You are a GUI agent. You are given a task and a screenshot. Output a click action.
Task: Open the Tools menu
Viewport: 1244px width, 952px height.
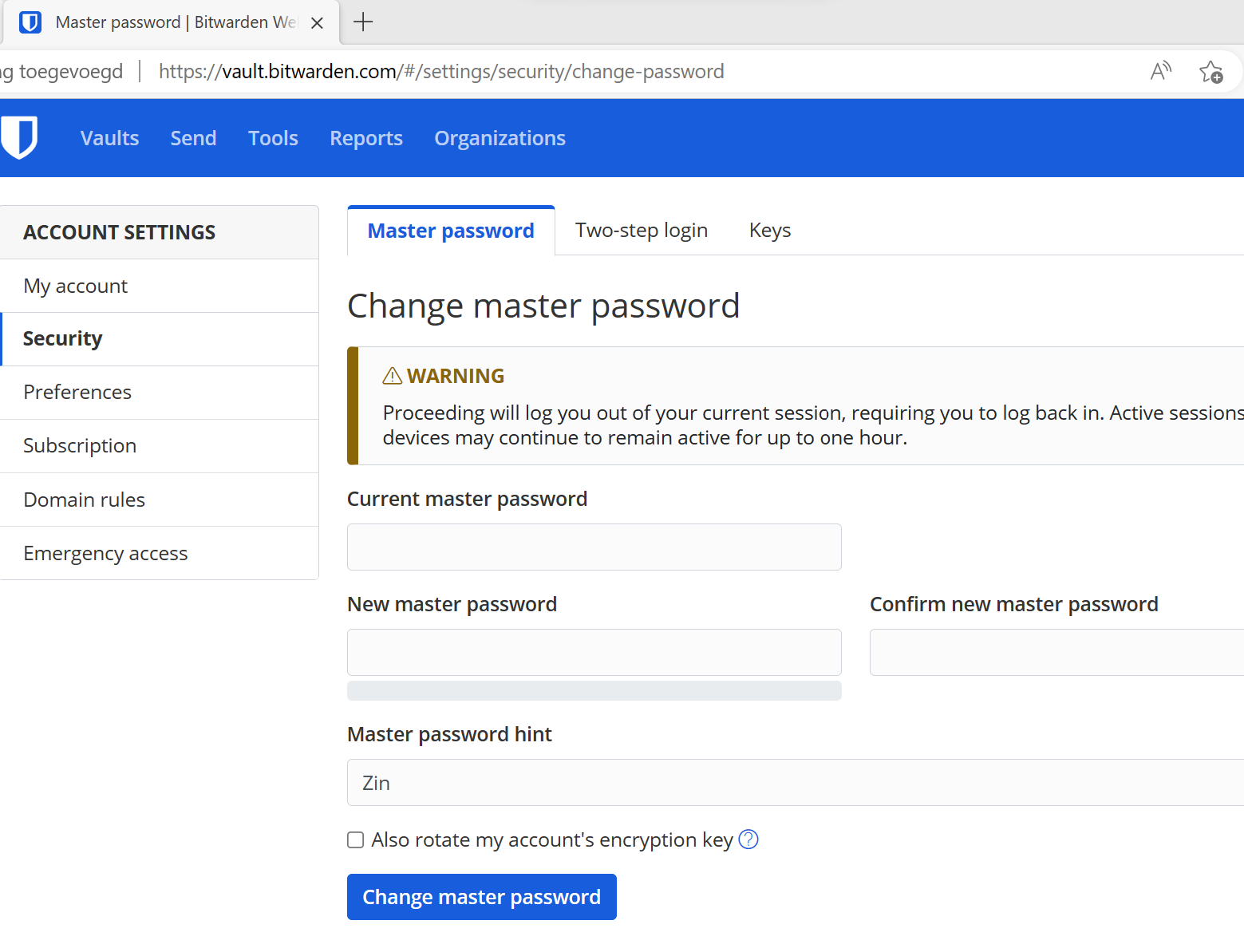[273, 138]
